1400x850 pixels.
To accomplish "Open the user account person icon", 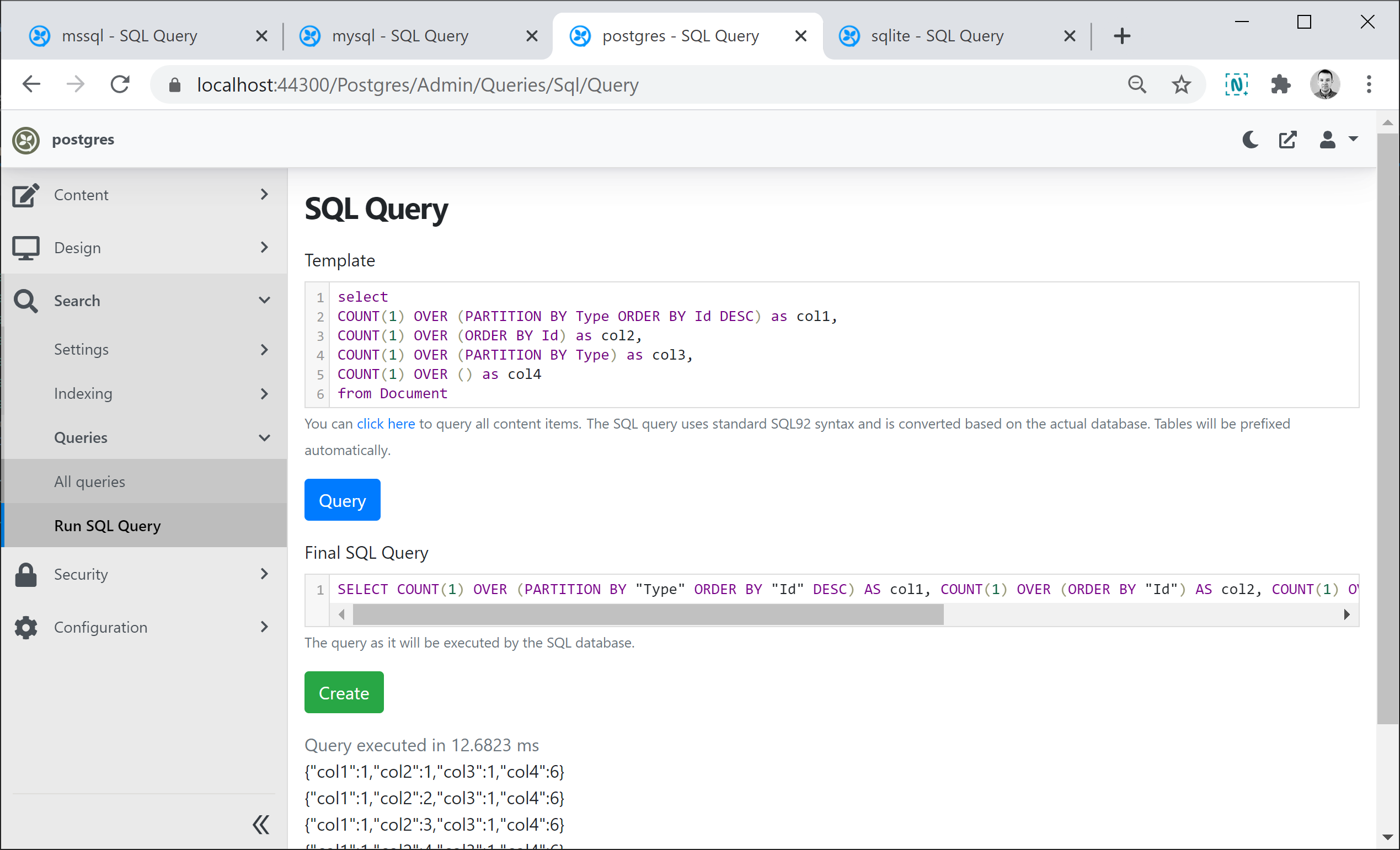I will click(1327, 140).
